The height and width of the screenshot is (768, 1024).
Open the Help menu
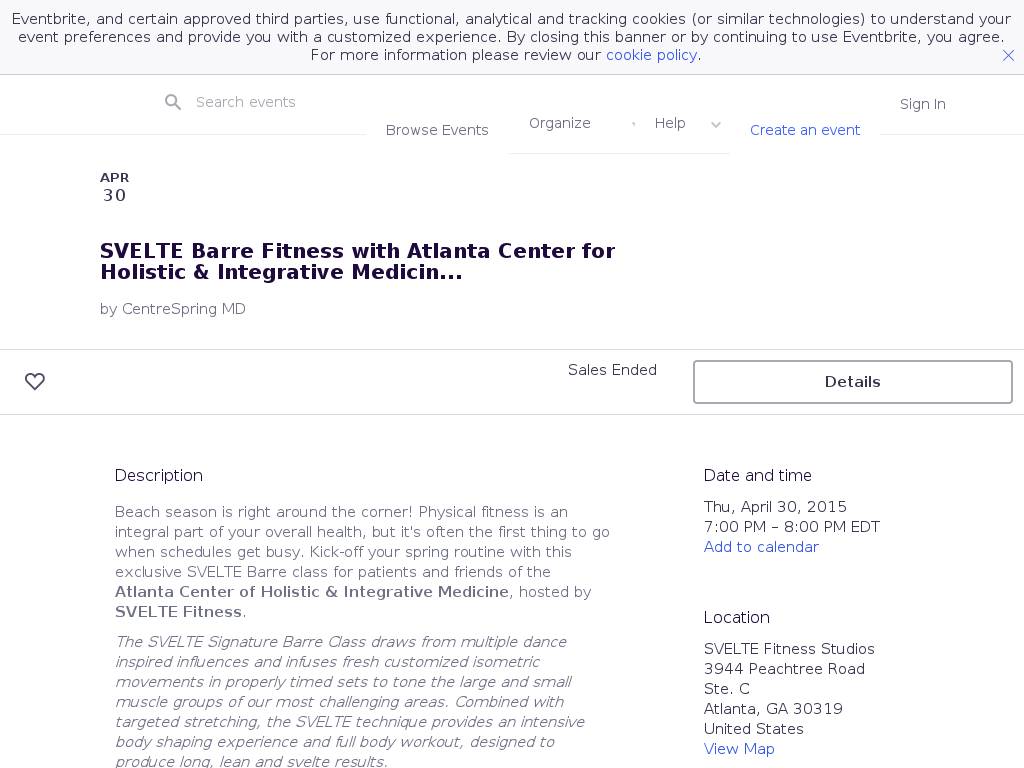click(x=670, y=123)
